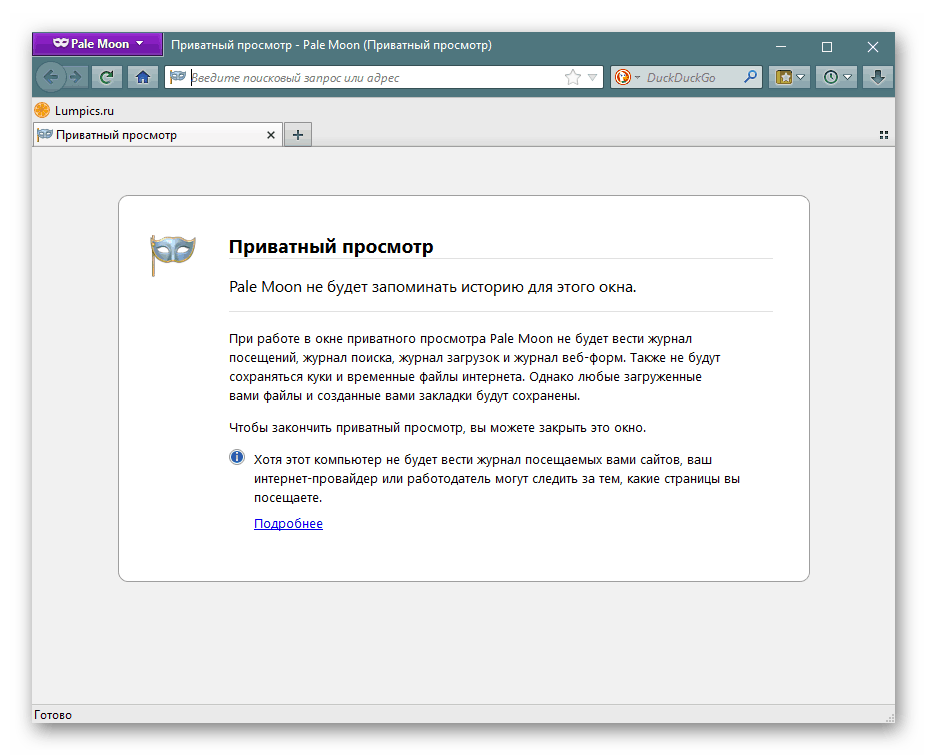This screenshot has height=756, width=927.
Task: Click the Приватный просмотр heading
Action: (331, 246)
